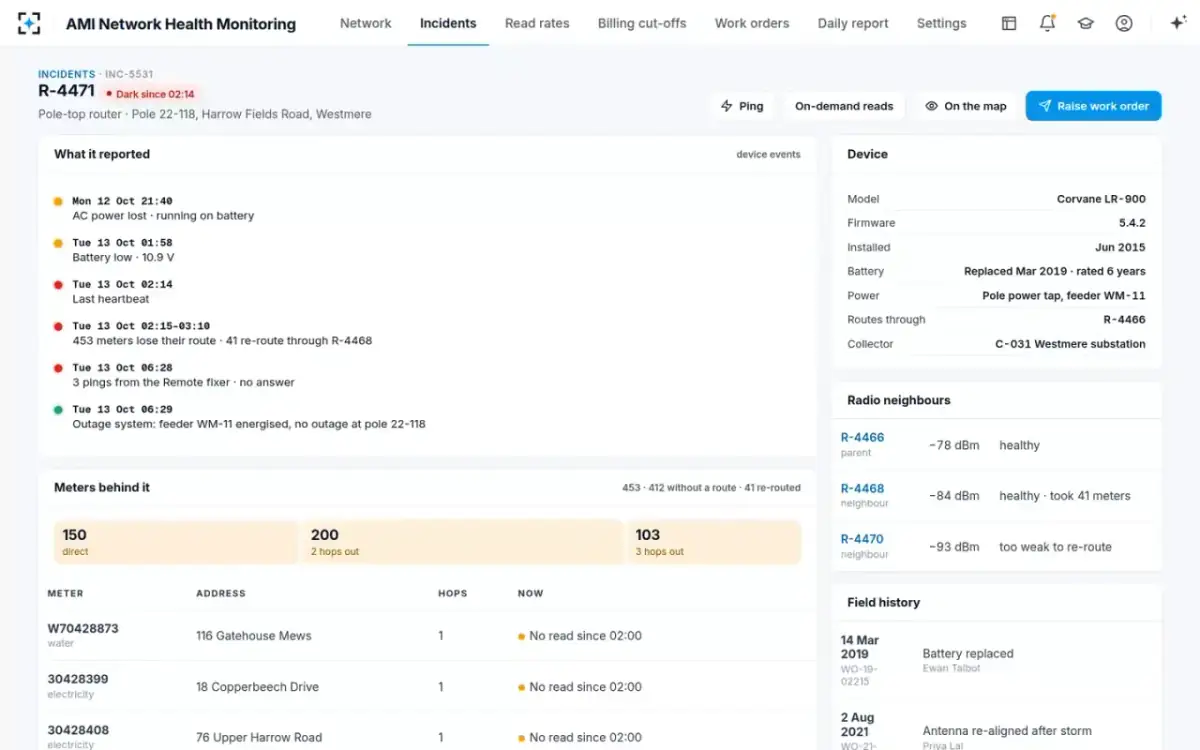
Task: Click the Corvane LR-900 model value
Action: point(1101,199)
